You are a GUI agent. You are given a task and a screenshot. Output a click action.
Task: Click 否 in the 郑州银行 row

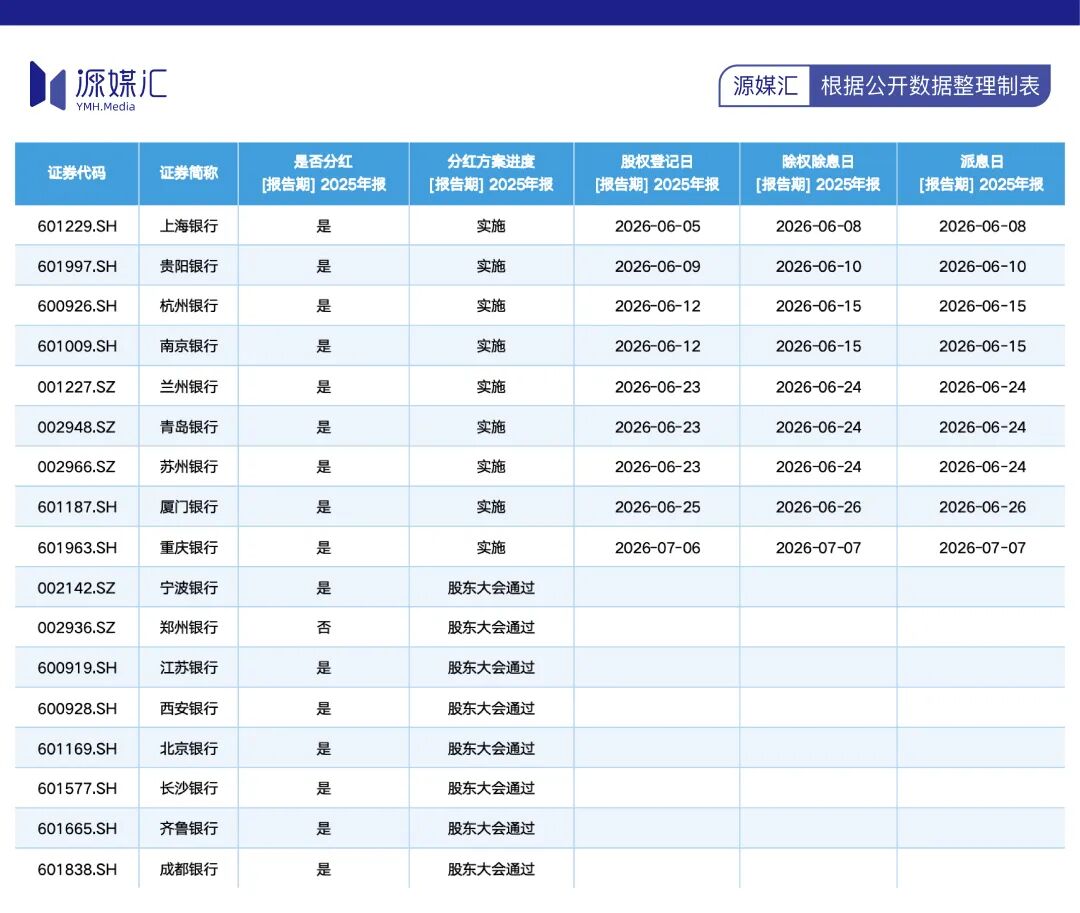tap(324, 628)
